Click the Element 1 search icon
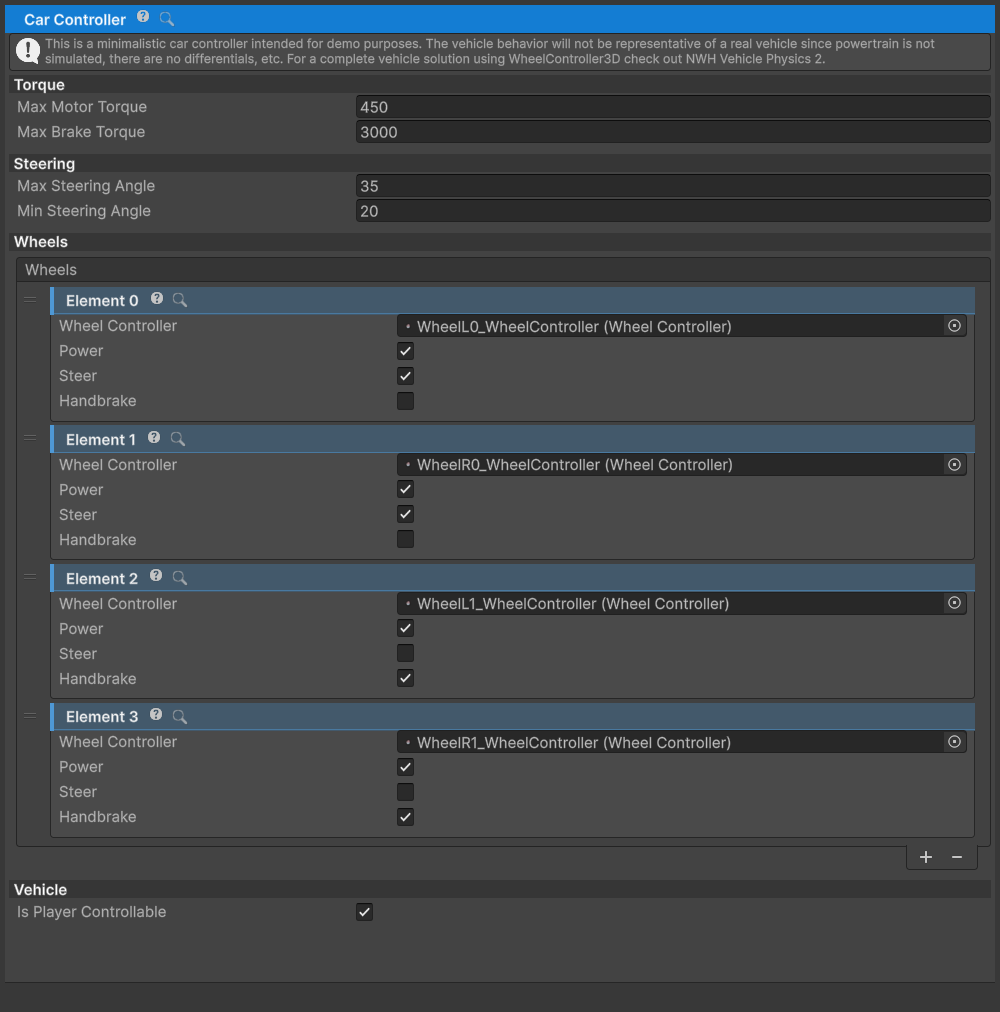Screen dimensions: 1000x1012 pyautogui.click(x=178, y=439)
